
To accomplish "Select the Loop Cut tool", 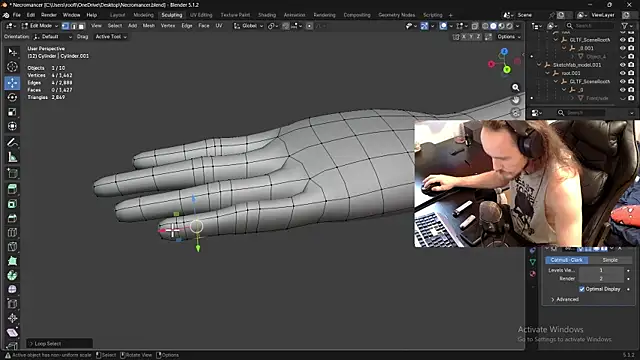I will coord(12,232).
